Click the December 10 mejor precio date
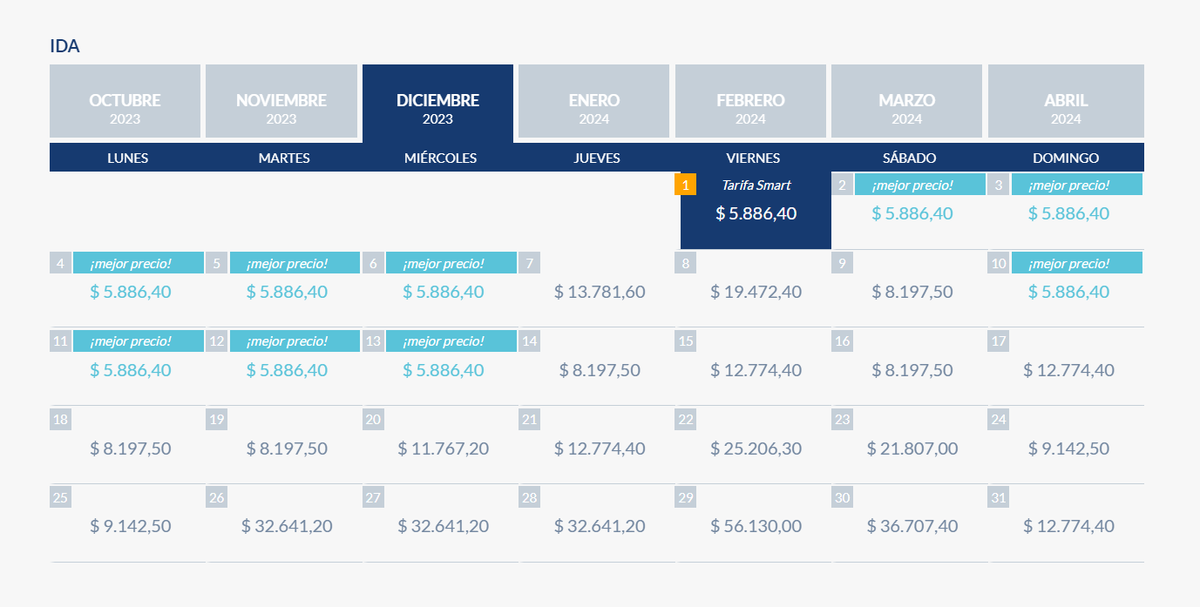 [1068, 291]
